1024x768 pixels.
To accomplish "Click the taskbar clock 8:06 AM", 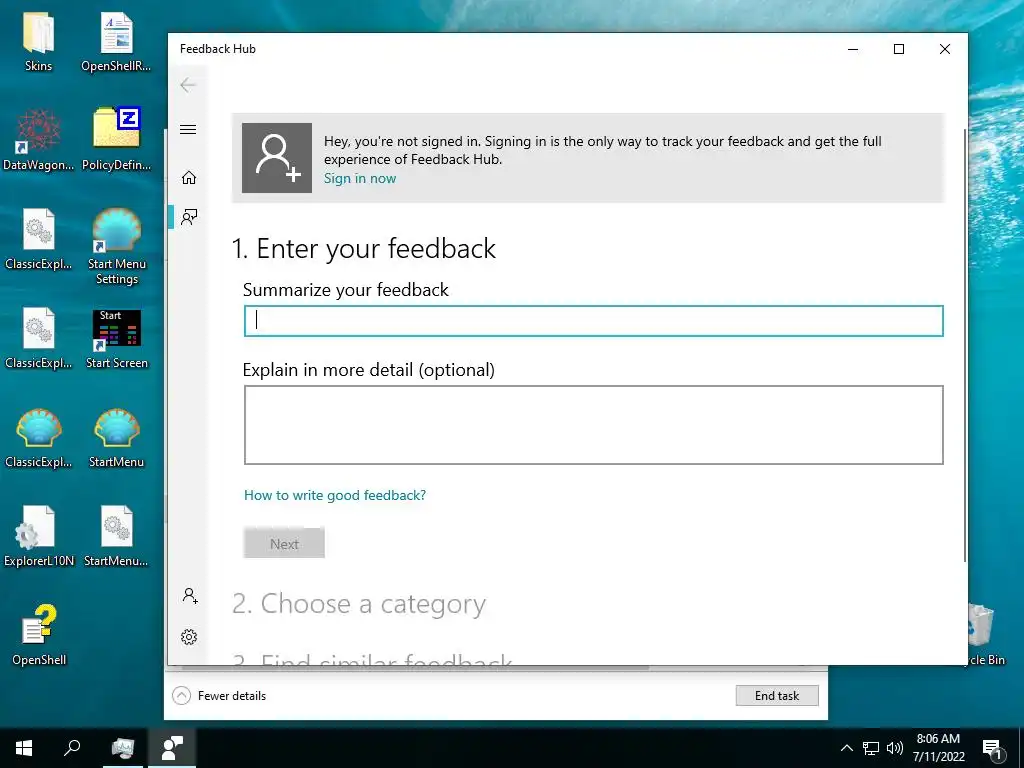I will point(938,748).
